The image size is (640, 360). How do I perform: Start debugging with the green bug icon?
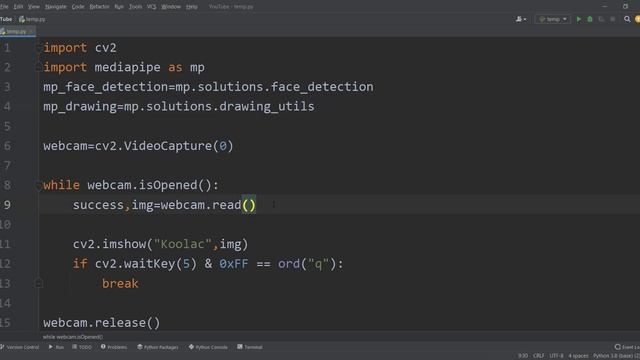590,19
